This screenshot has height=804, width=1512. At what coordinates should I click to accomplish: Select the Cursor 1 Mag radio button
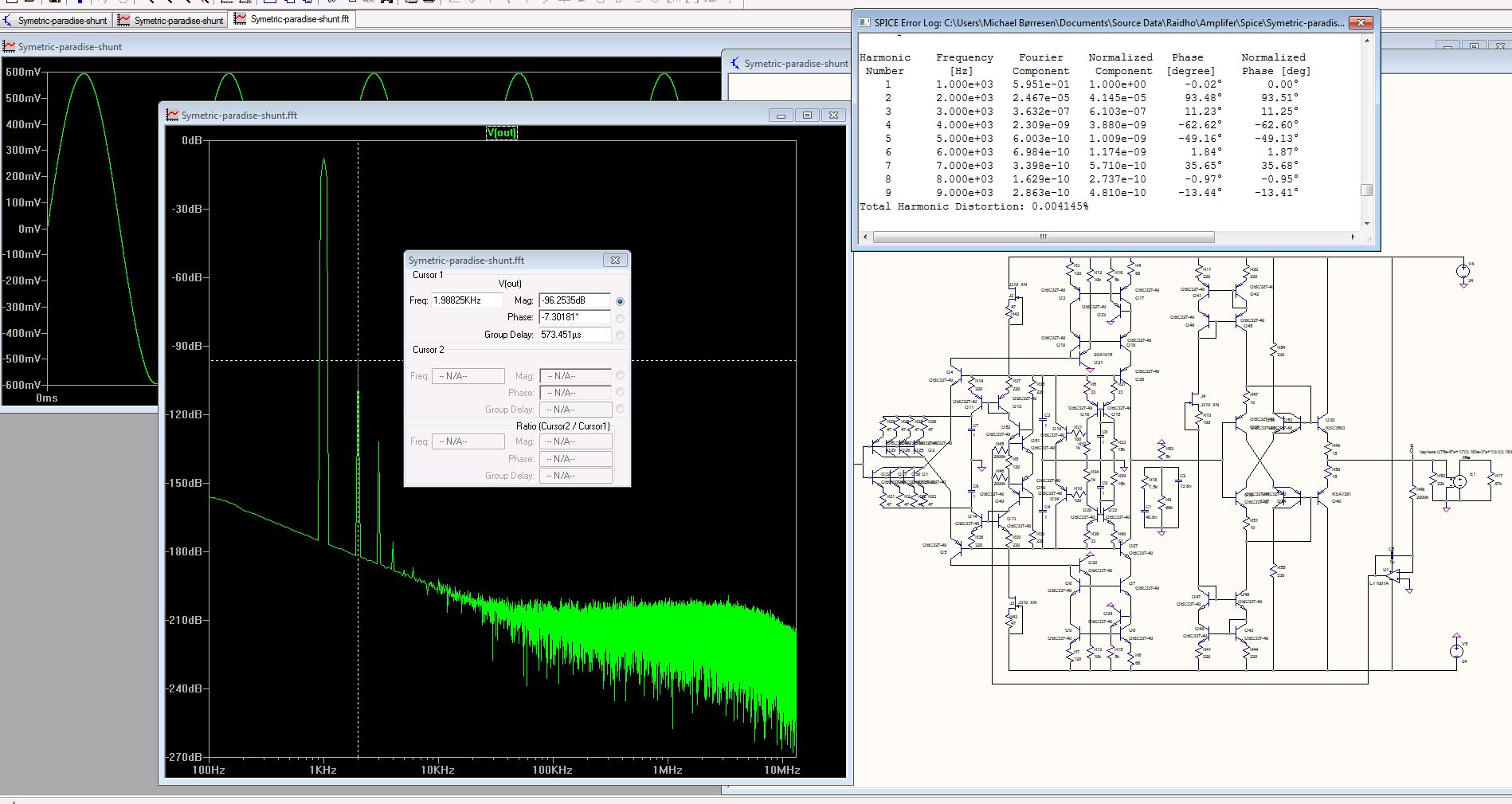(620, 301)
